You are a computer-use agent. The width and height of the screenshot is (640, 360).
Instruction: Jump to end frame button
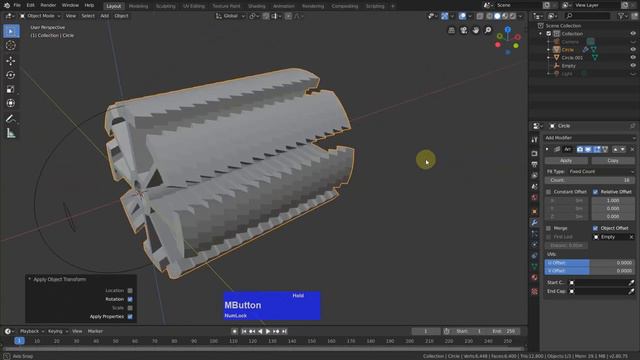(x=284, y=331)
